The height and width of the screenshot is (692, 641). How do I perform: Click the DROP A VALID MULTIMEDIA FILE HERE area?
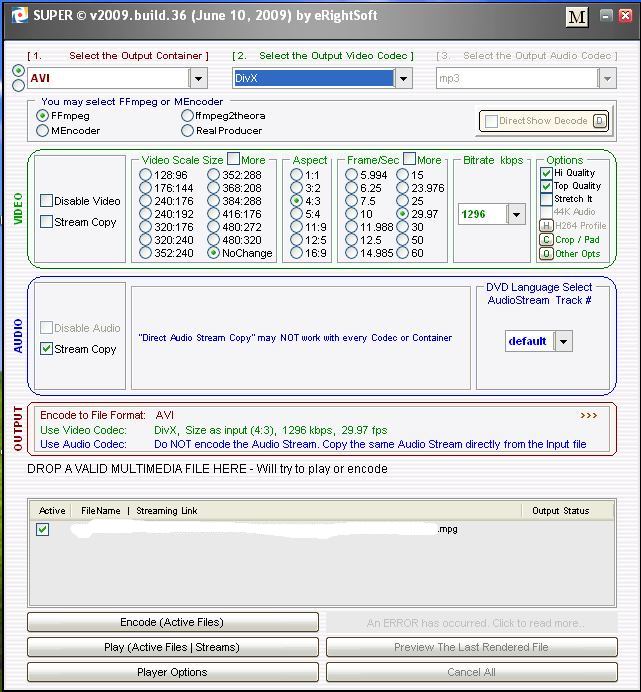(x=207, y=469)
